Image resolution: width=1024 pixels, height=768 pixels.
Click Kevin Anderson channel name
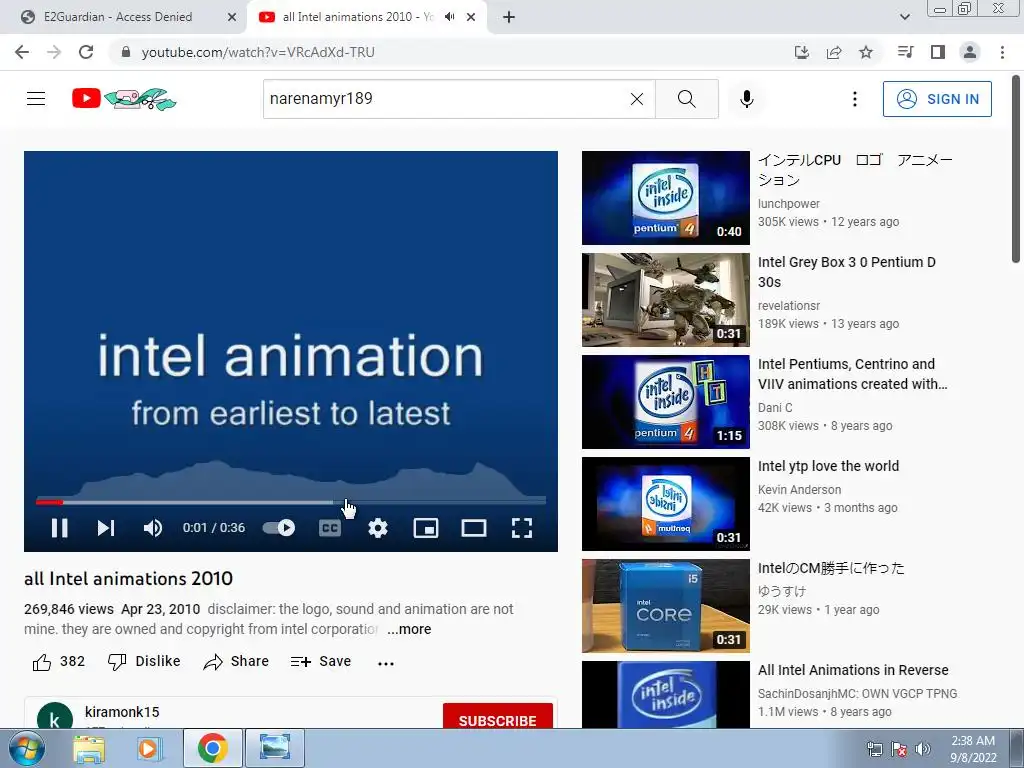pyautogui.click(x=799, y=489)
